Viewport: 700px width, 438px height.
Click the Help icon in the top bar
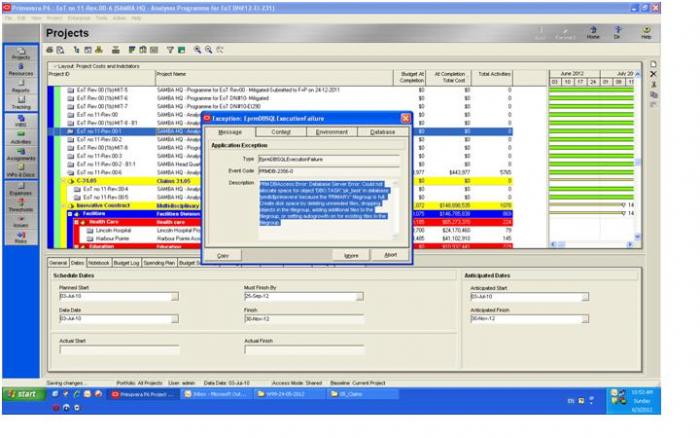click(x=646, y=32)
